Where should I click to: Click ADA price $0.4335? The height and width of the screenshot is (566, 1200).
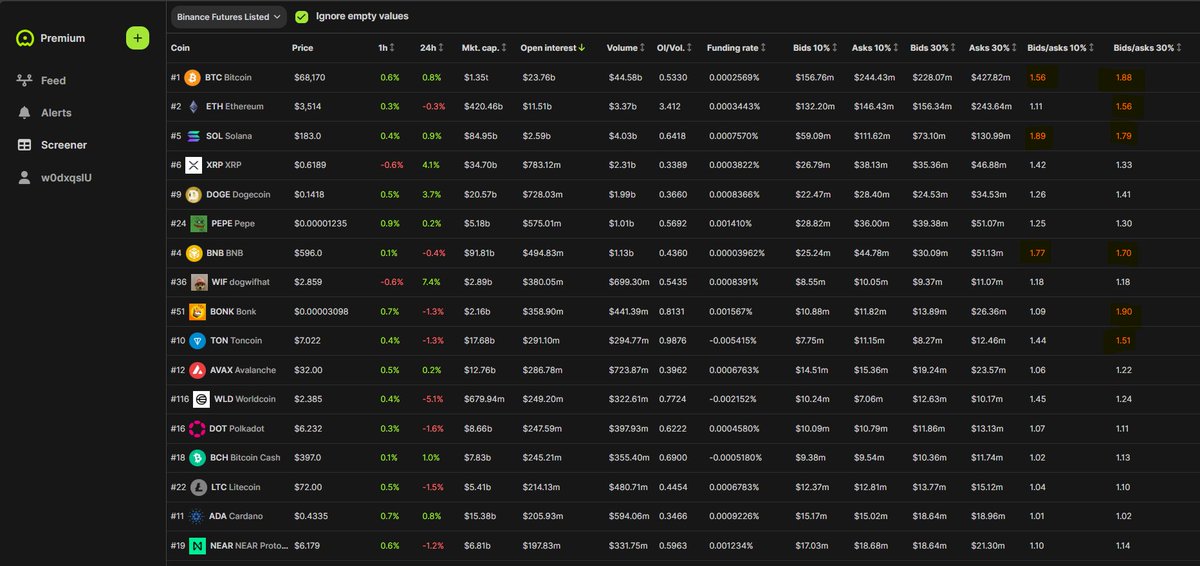pos(310,516)
